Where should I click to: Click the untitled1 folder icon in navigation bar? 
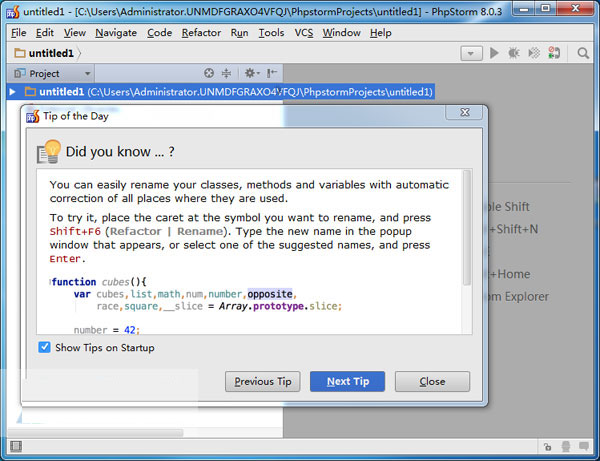point(20,53)
